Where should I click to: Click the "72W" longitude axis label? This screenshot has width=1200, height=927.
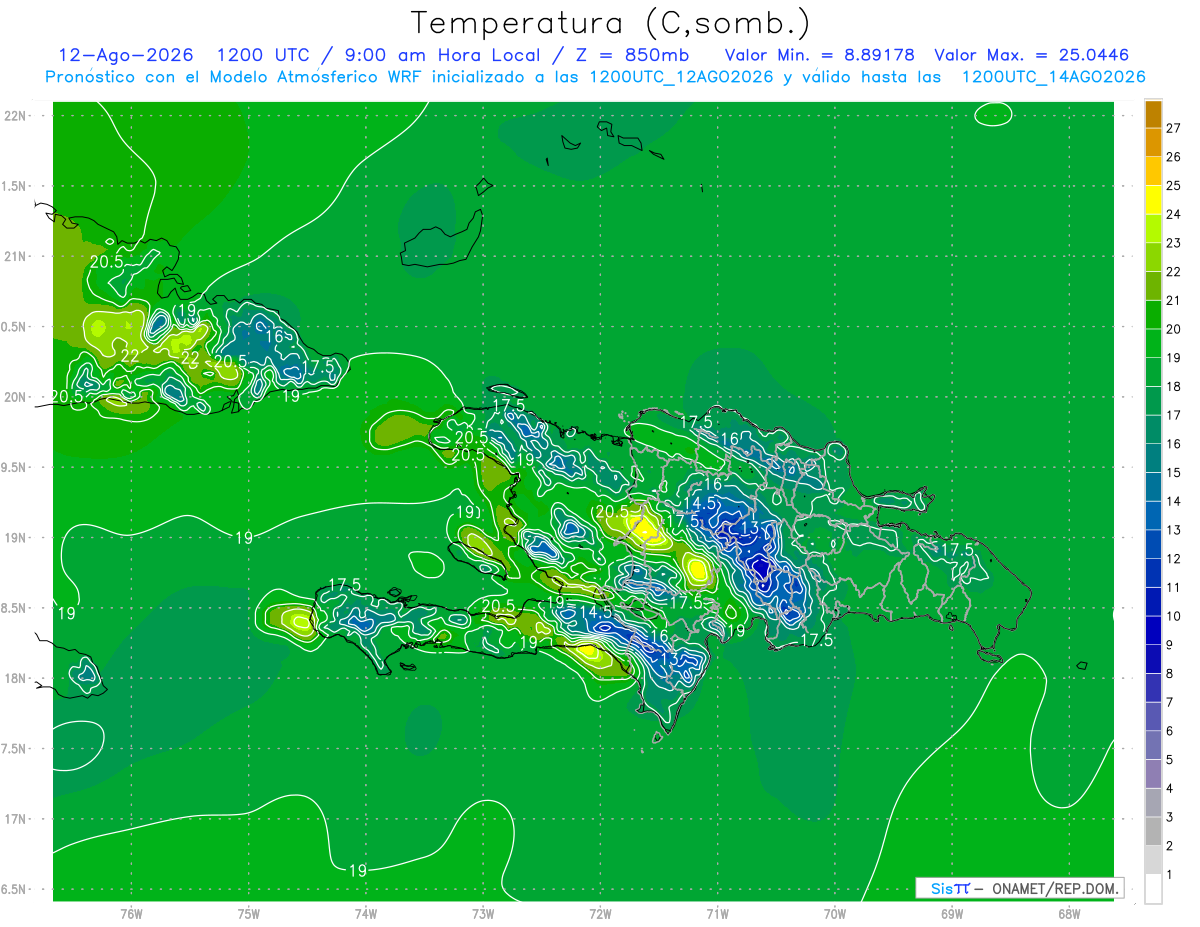600,914
